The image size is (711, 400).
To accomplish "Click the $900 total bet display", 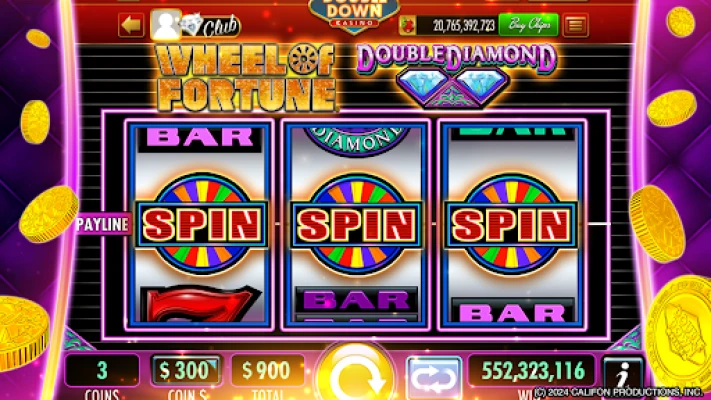I will (x=268, y=371).
